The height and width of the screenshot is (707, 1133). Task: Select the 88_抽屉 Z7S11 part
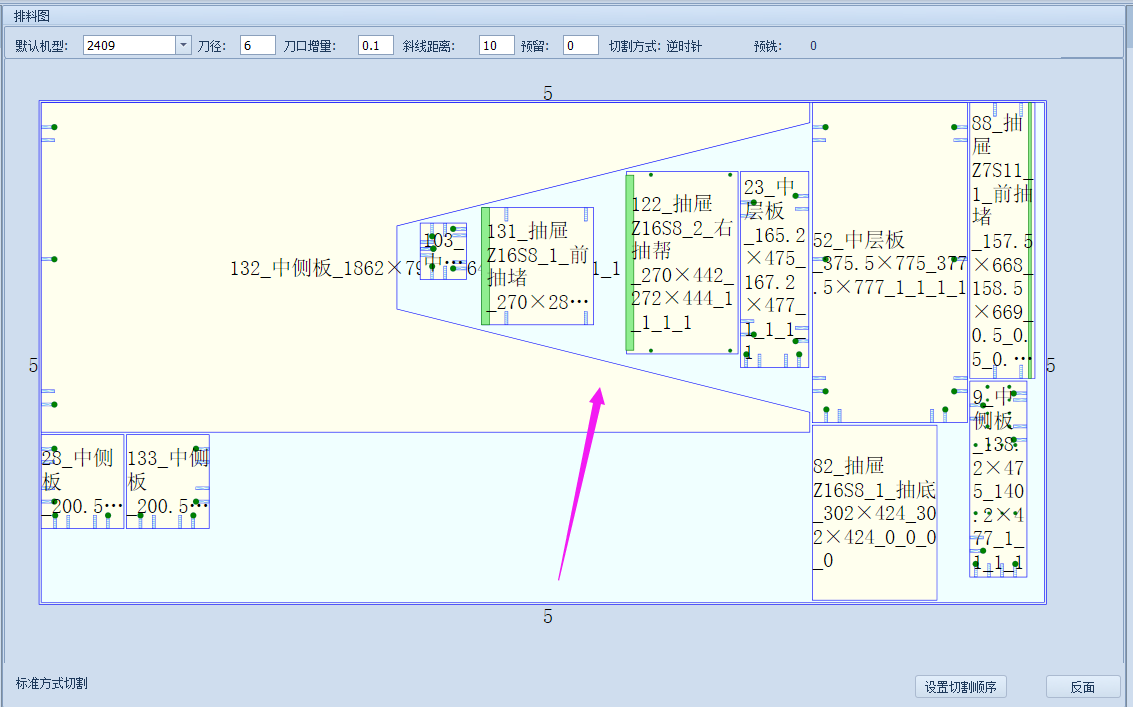[x=1001, y=241]
